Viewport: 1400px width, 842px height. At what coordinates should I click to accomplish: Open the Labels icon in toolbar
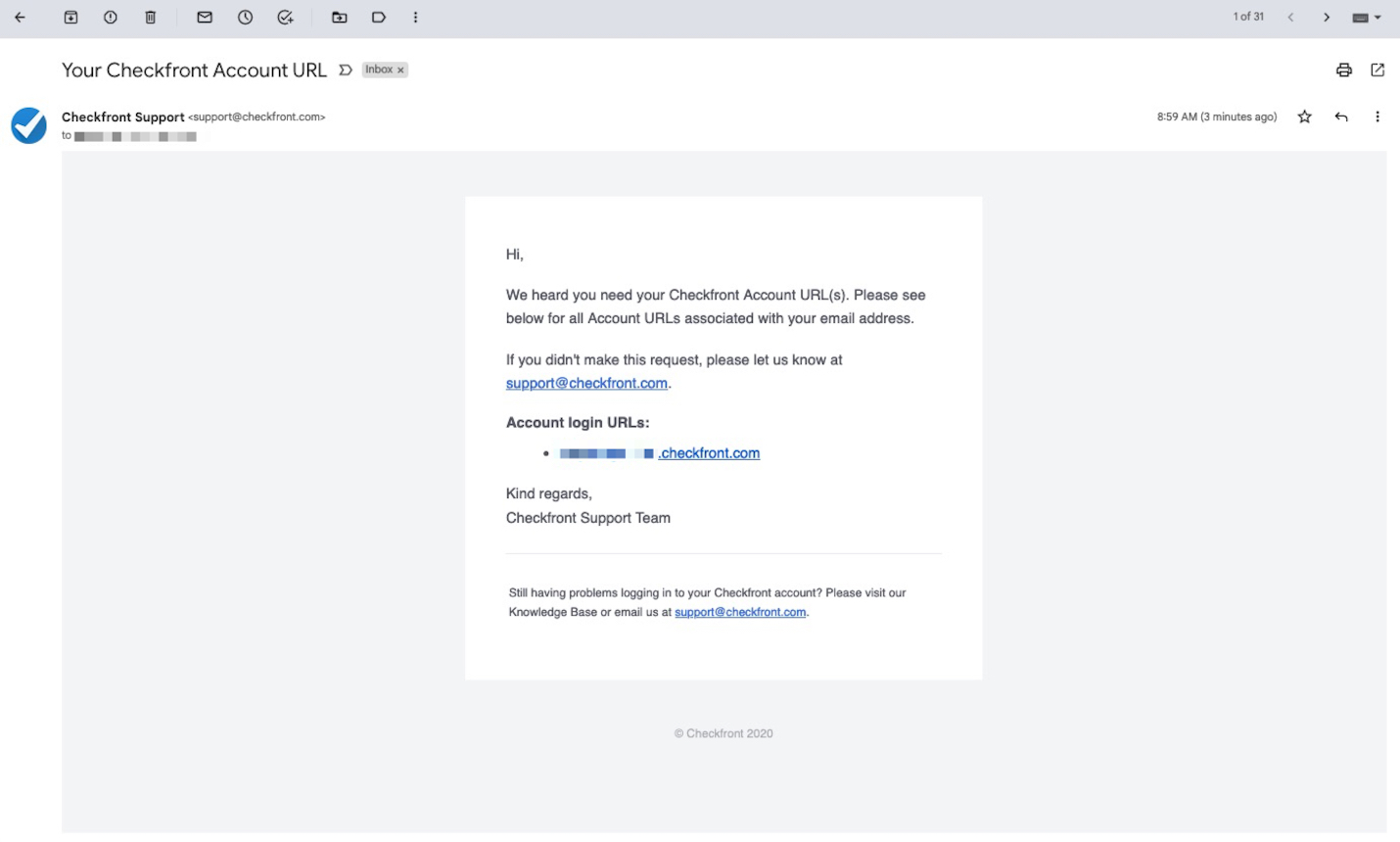pyautogui.click(x=379, y=18)
